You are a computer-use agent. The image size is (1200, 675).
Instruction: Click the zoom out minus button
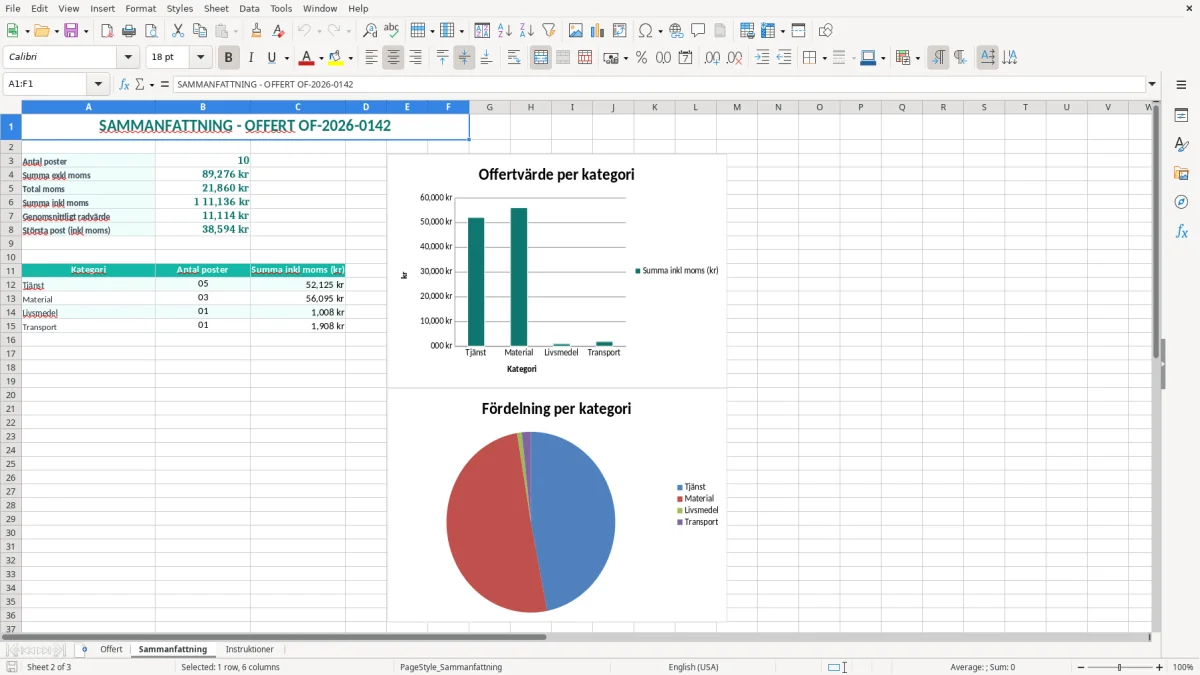coord(1081,667)
